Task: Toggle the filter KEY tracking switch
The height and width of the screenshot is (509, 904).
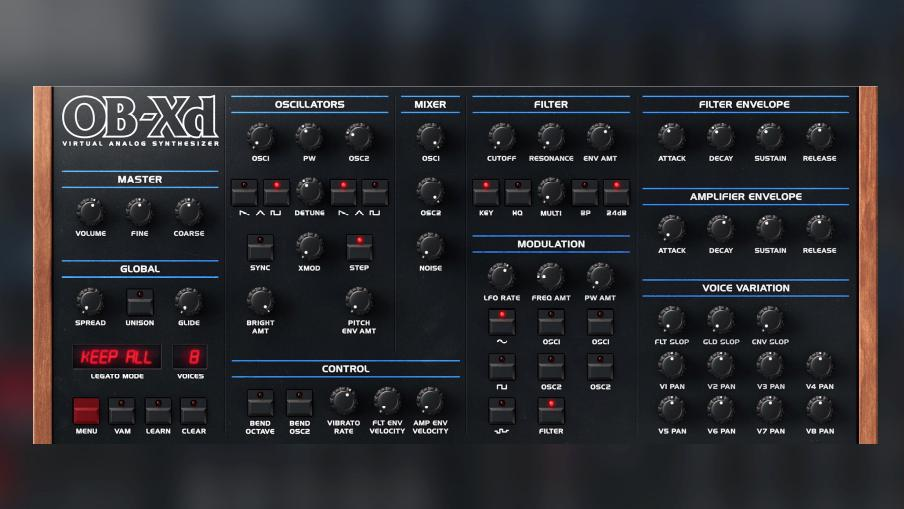Action: (485, 193)
